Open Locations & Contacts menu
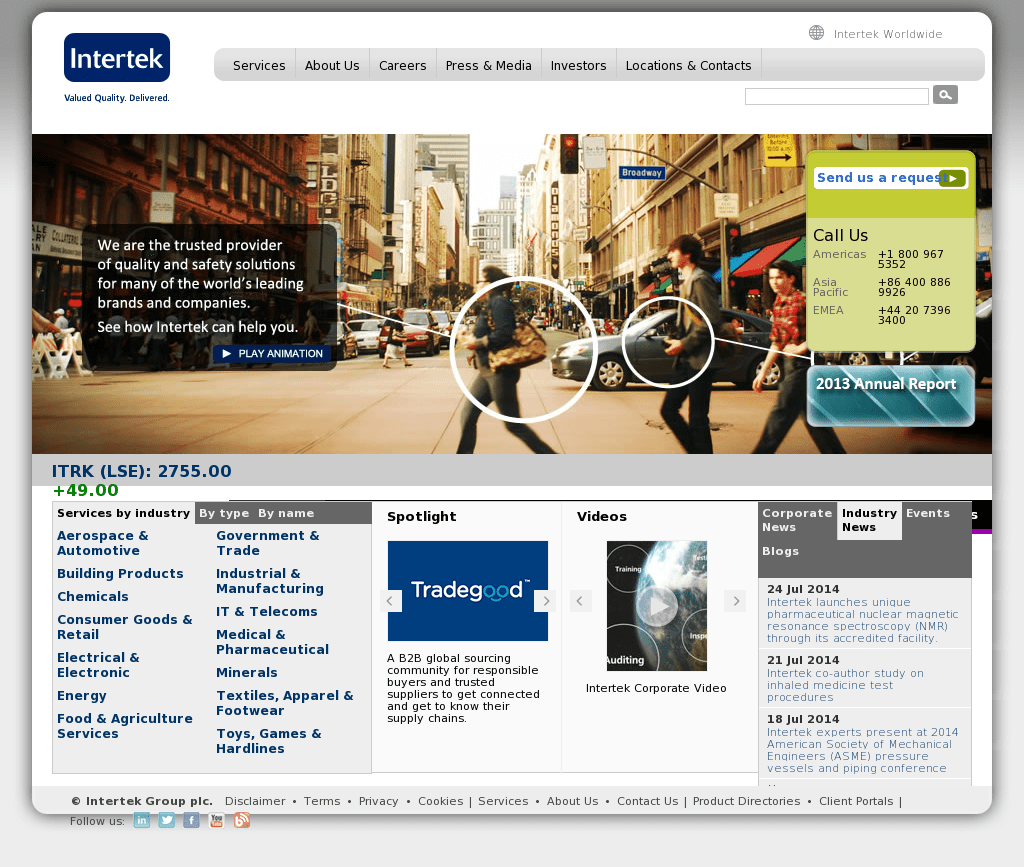The height and width of the screenshot is (867, 1024). click(688, 65)
